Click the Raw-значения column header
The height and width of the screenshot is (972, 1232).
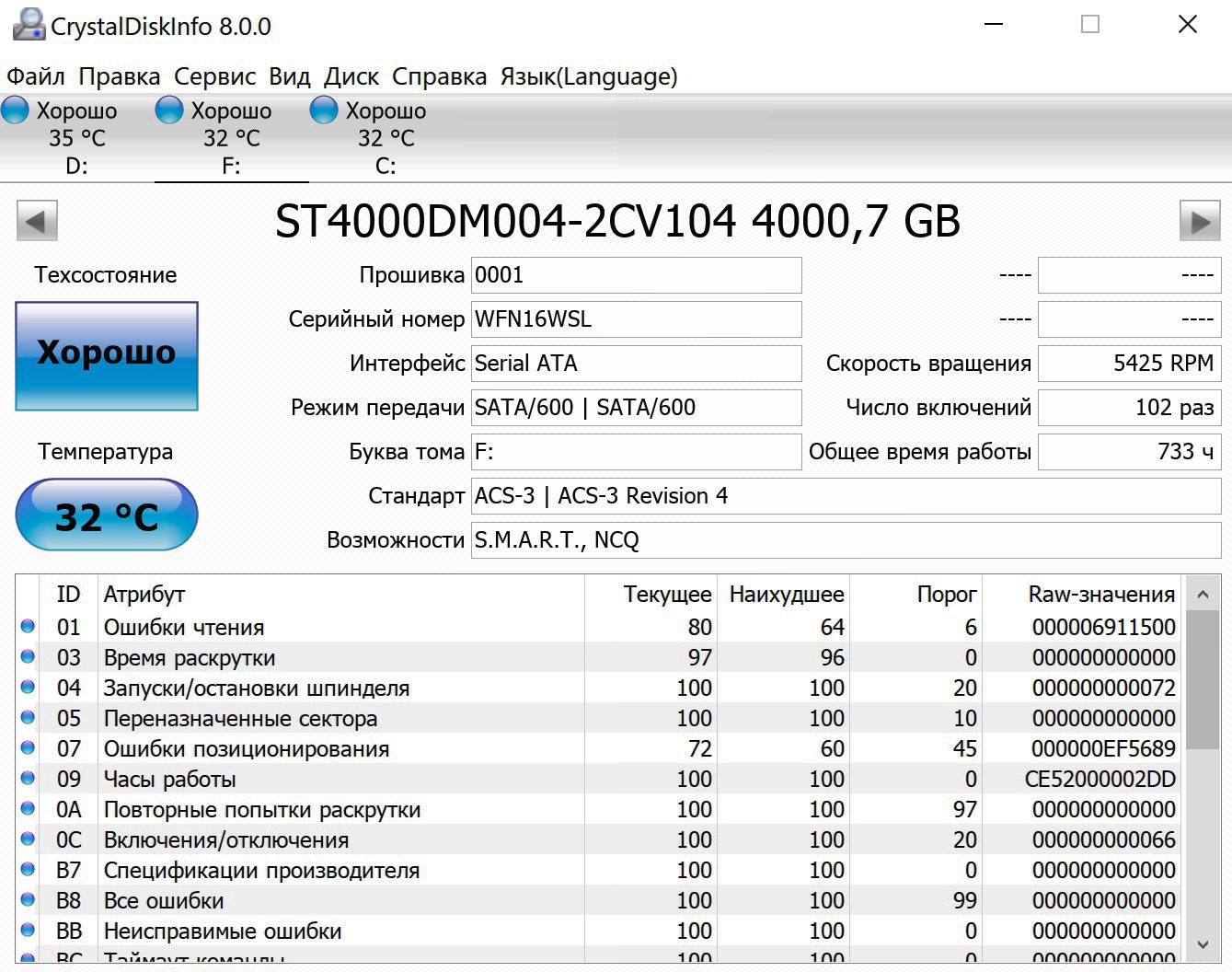click(x=1083, y=595)
